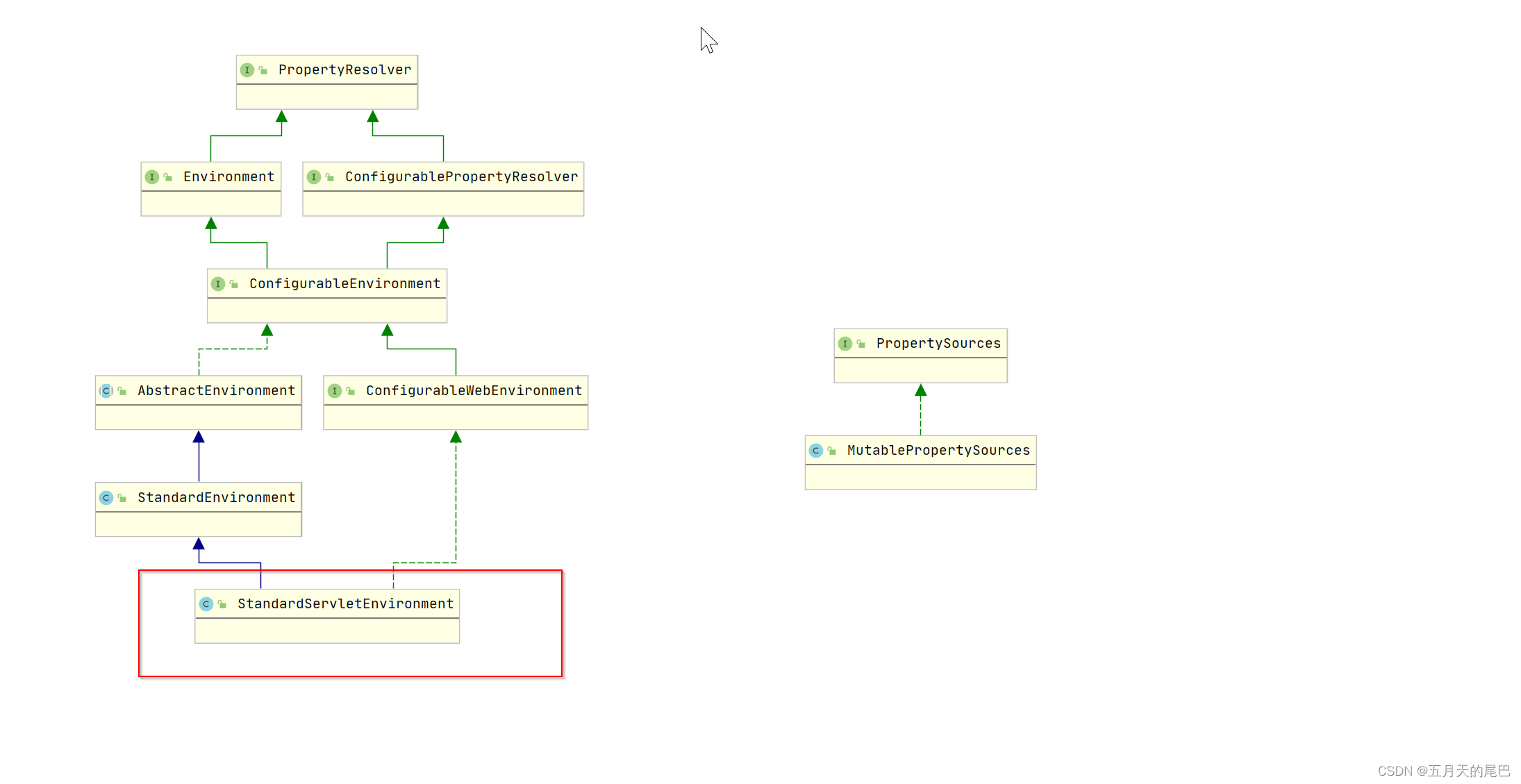Click the PropertySources interface icon

pyautogui.click(x=845, y=344)
